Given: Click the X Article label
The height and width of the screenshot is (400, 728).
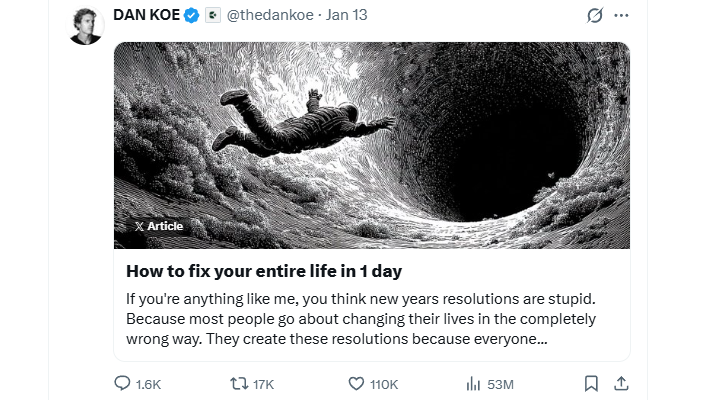Looking at the screenshot, I should click(158, 226).
